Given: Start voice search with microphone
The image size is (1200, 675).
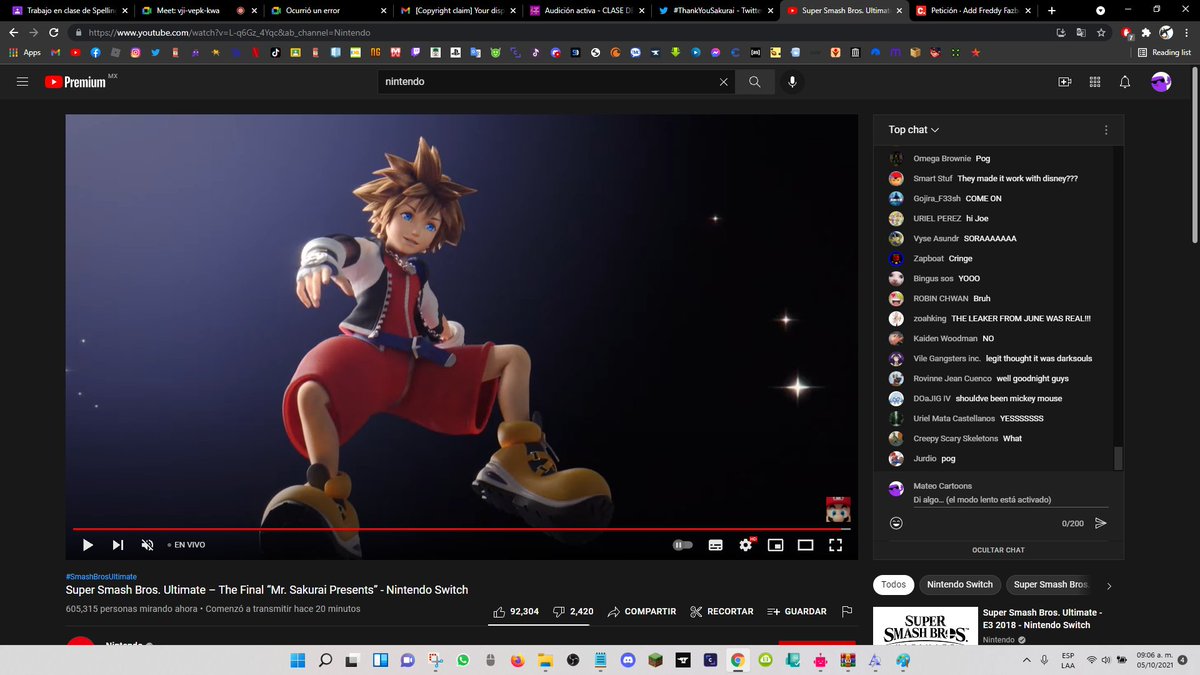Looking at the screenshot, I should [x=792, y=82].
